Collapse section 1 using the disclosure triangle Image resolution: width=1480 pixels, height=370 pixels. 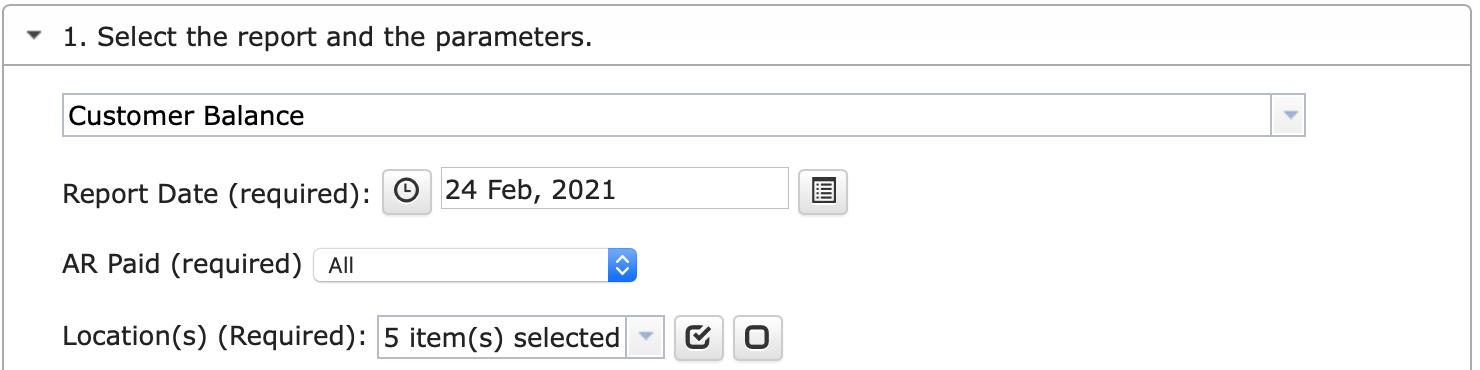[35, 36]
